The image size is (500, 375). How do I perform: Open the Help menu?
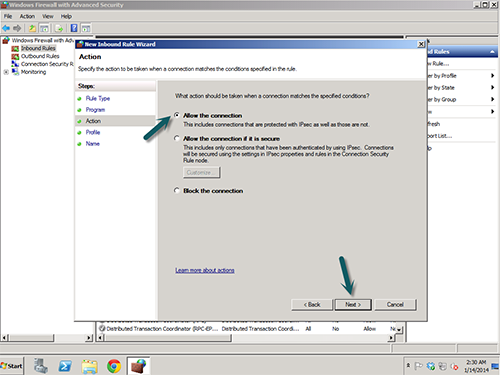[66, 16]
